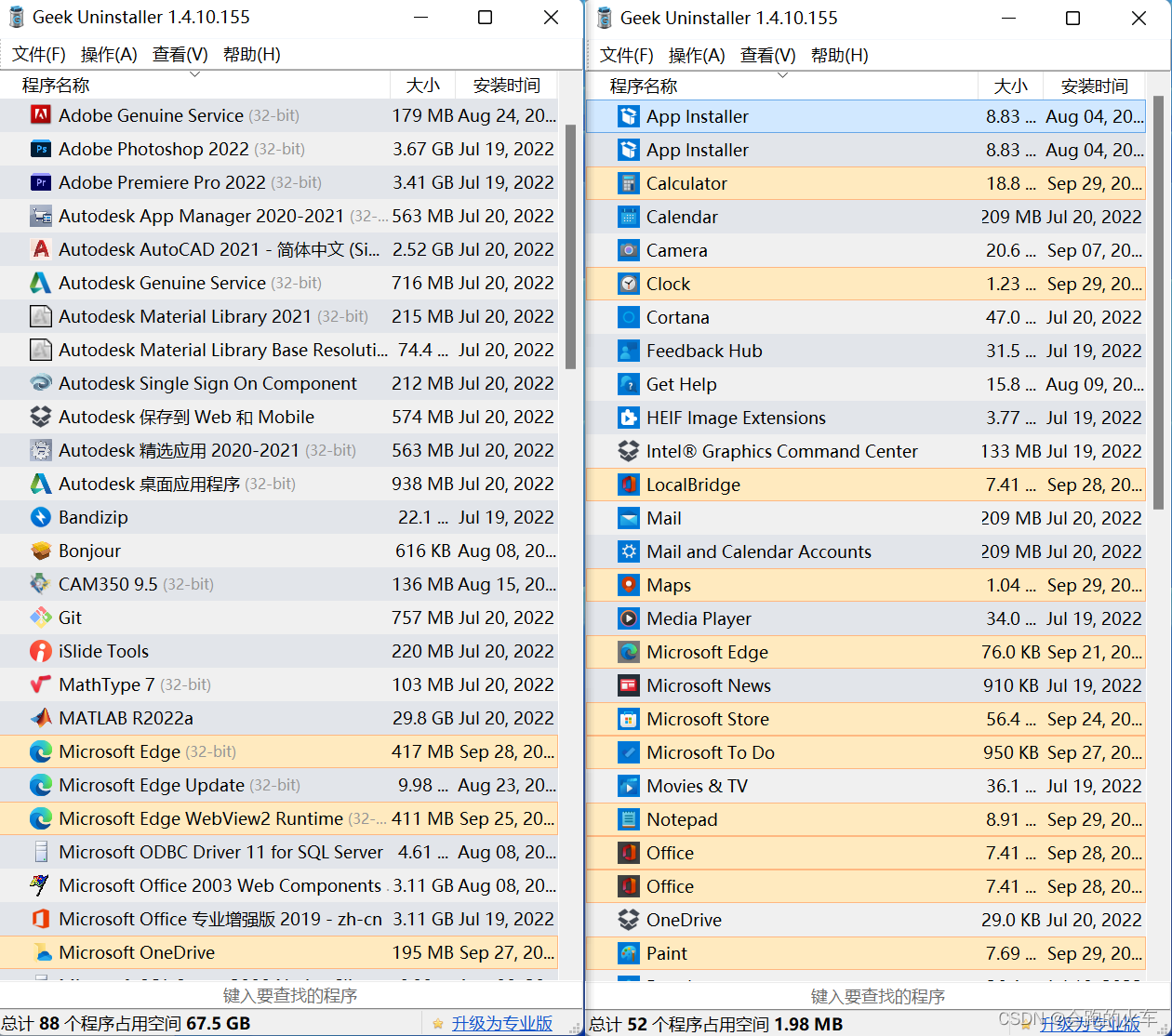Sort left list by 大小 column header
Screen dimensions: 1172x1036
coord(423,86)
